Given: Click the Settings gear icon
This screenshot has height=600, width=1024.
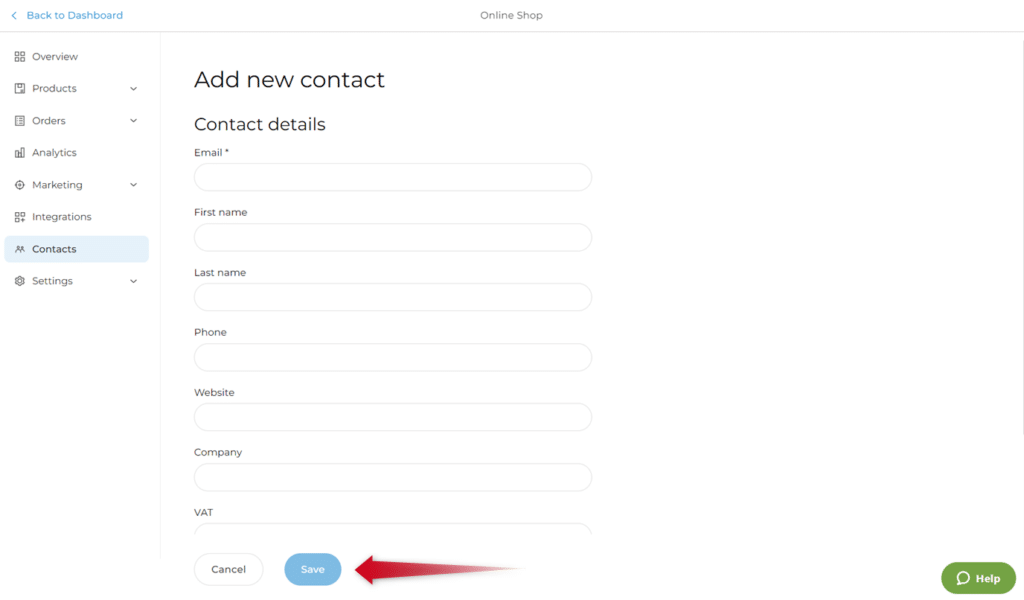Looking at the screenshot, I should tap(20, 281).
